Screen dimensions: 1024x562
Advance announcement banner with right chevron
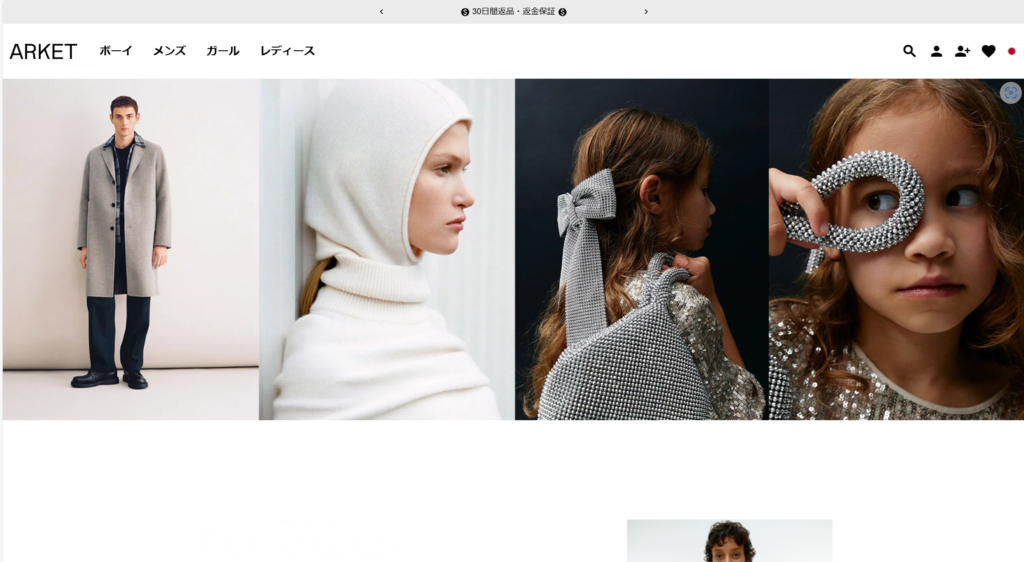pos(646,12)
